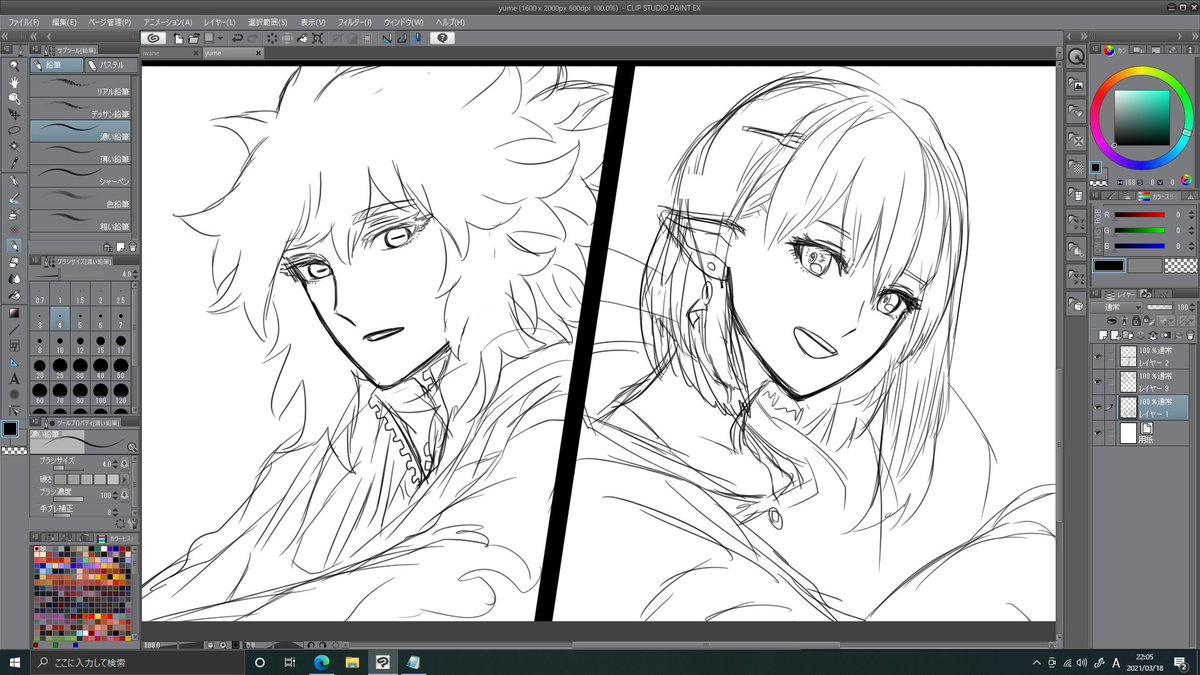Click the Save icon in command bar

209,38
